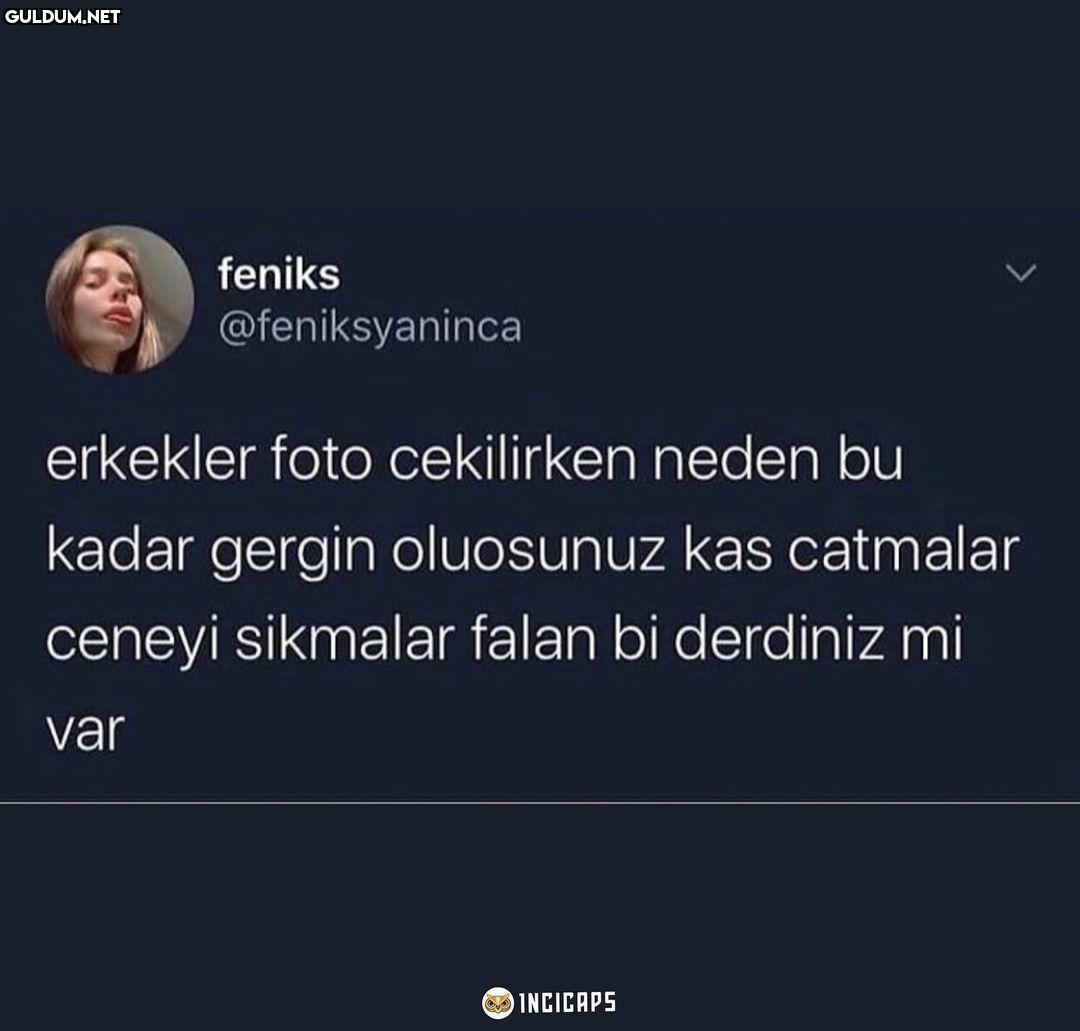Click the words "neden bu" in the tweet
The width and height of the screenshot is (1080, 1031).
(778, 459)
